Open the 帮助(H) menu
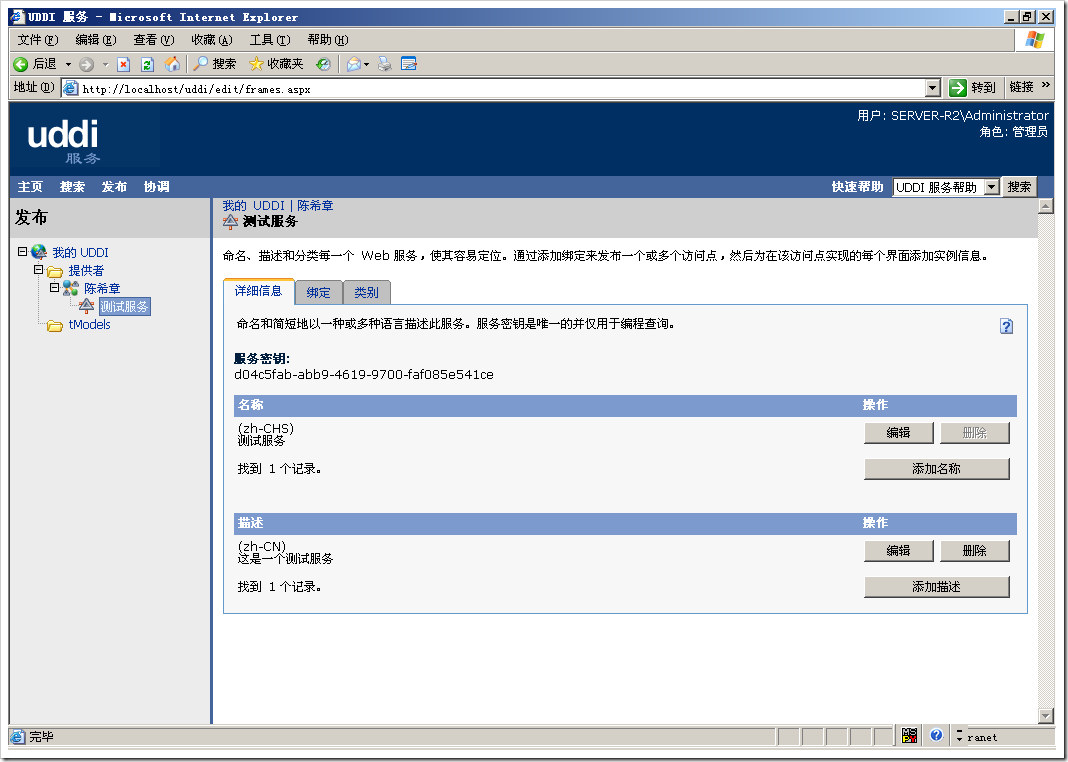1068x762 pixels. pyautogui.click(x=328, y=39)
